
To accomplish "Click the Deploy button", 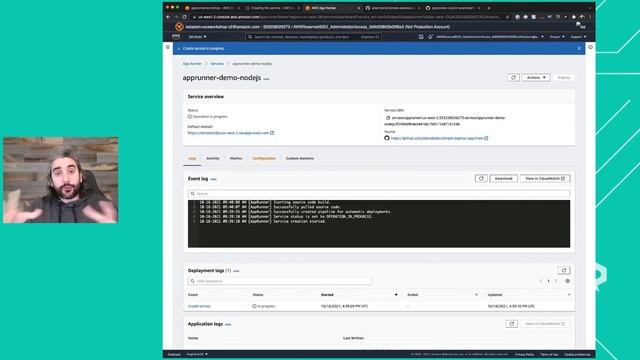I will tap(564, 78).
